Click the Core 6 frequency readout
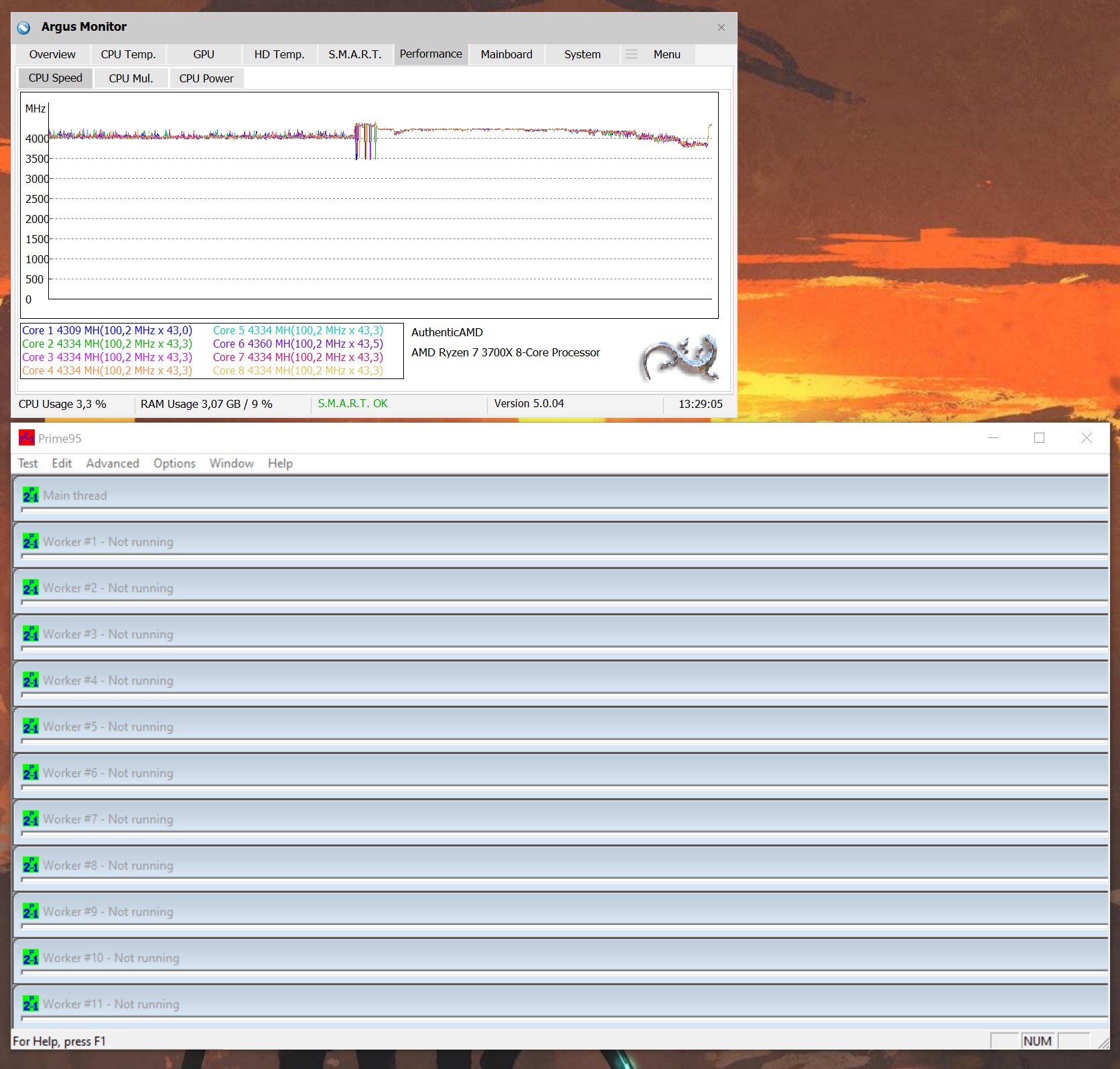This screenshot has height=1069, width=1120. 298,344
